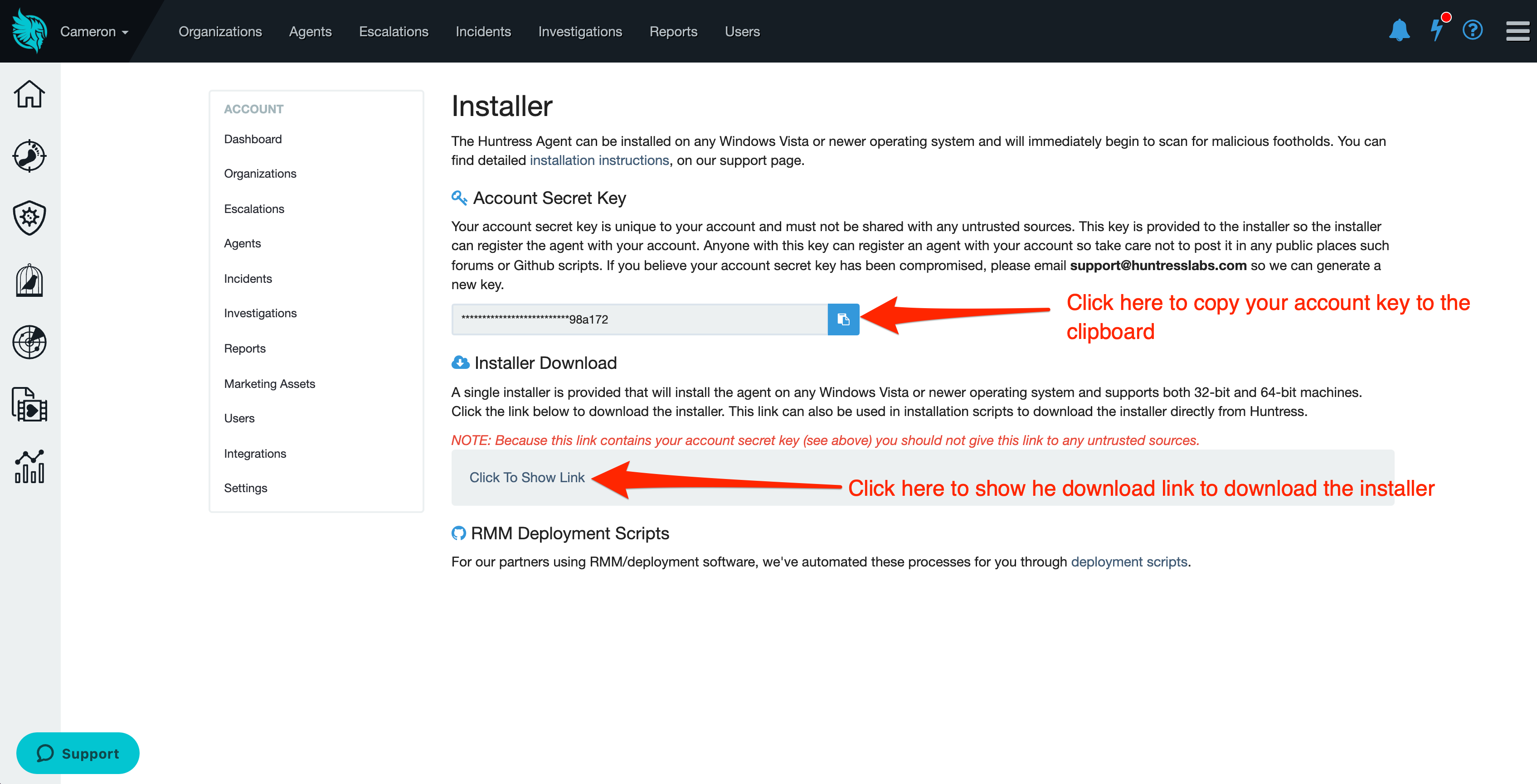Open Organizations in the top navigation
This screenshot has width=1537, height=784.
(x=220, y=32)
